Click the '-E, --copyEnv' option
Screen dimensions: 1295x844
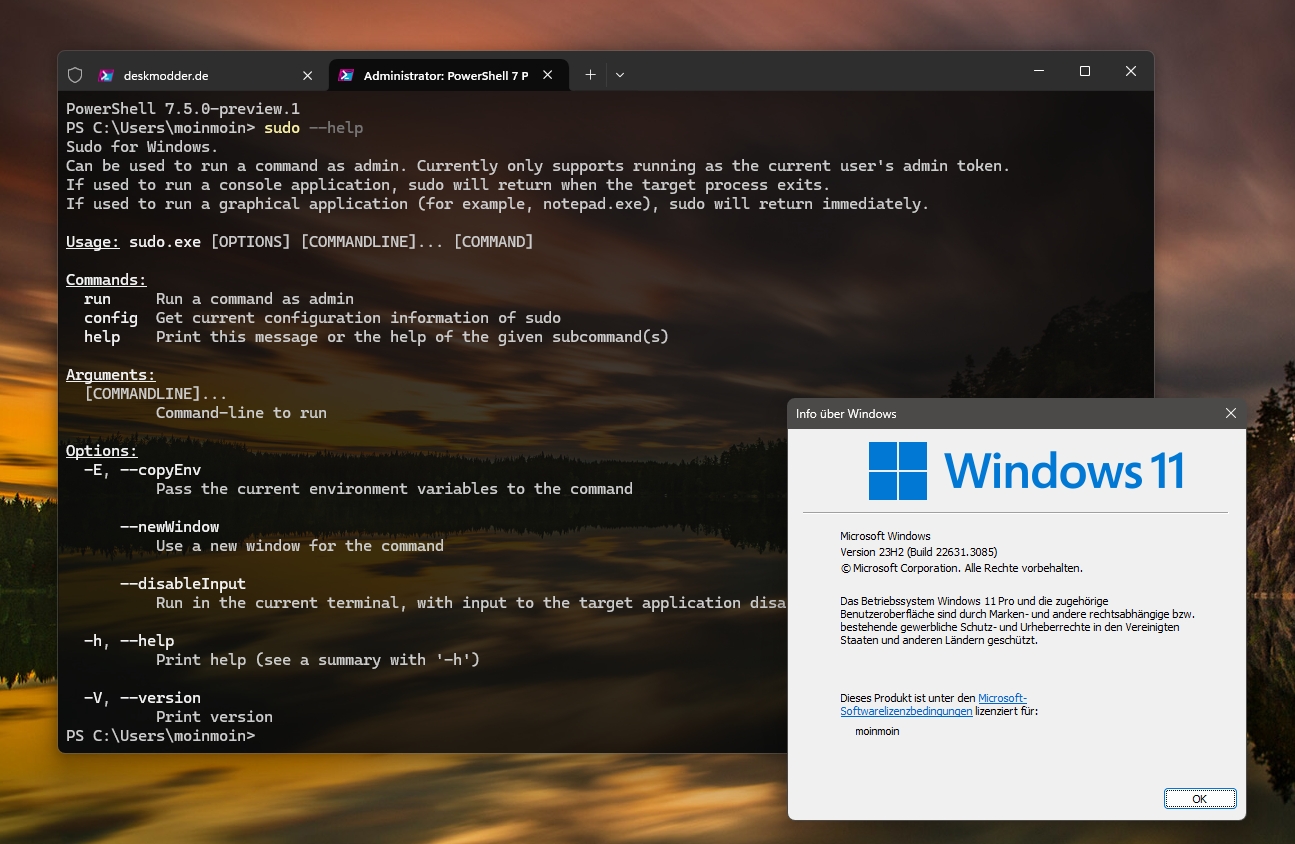coord(142,470)
